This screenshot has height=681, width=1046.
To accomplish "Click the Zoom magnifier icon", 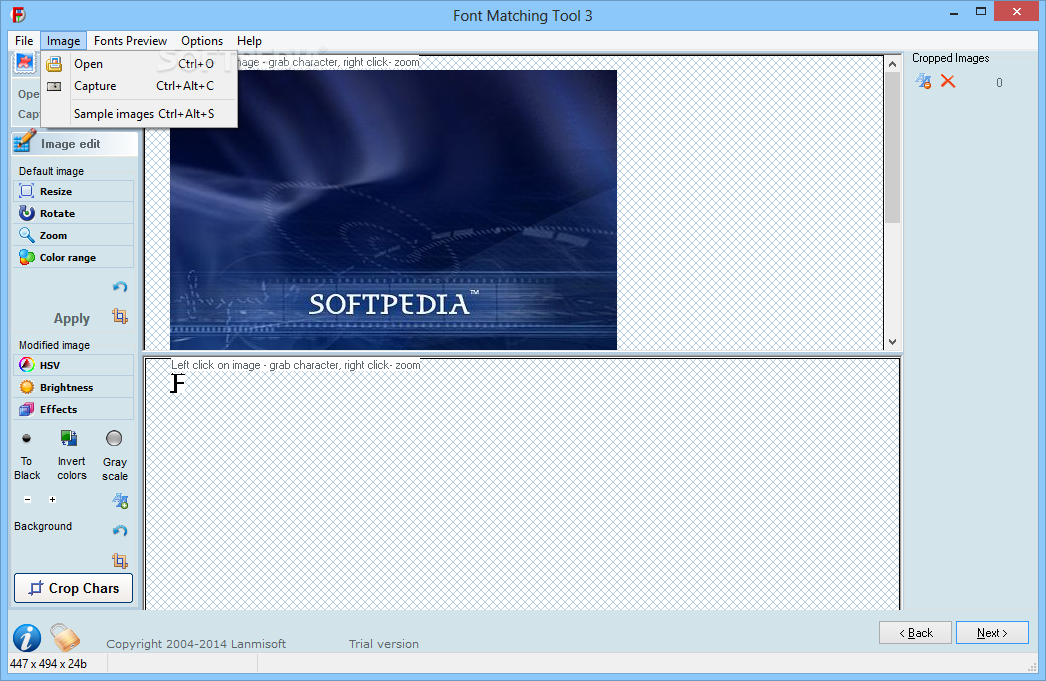I will 27,235.
